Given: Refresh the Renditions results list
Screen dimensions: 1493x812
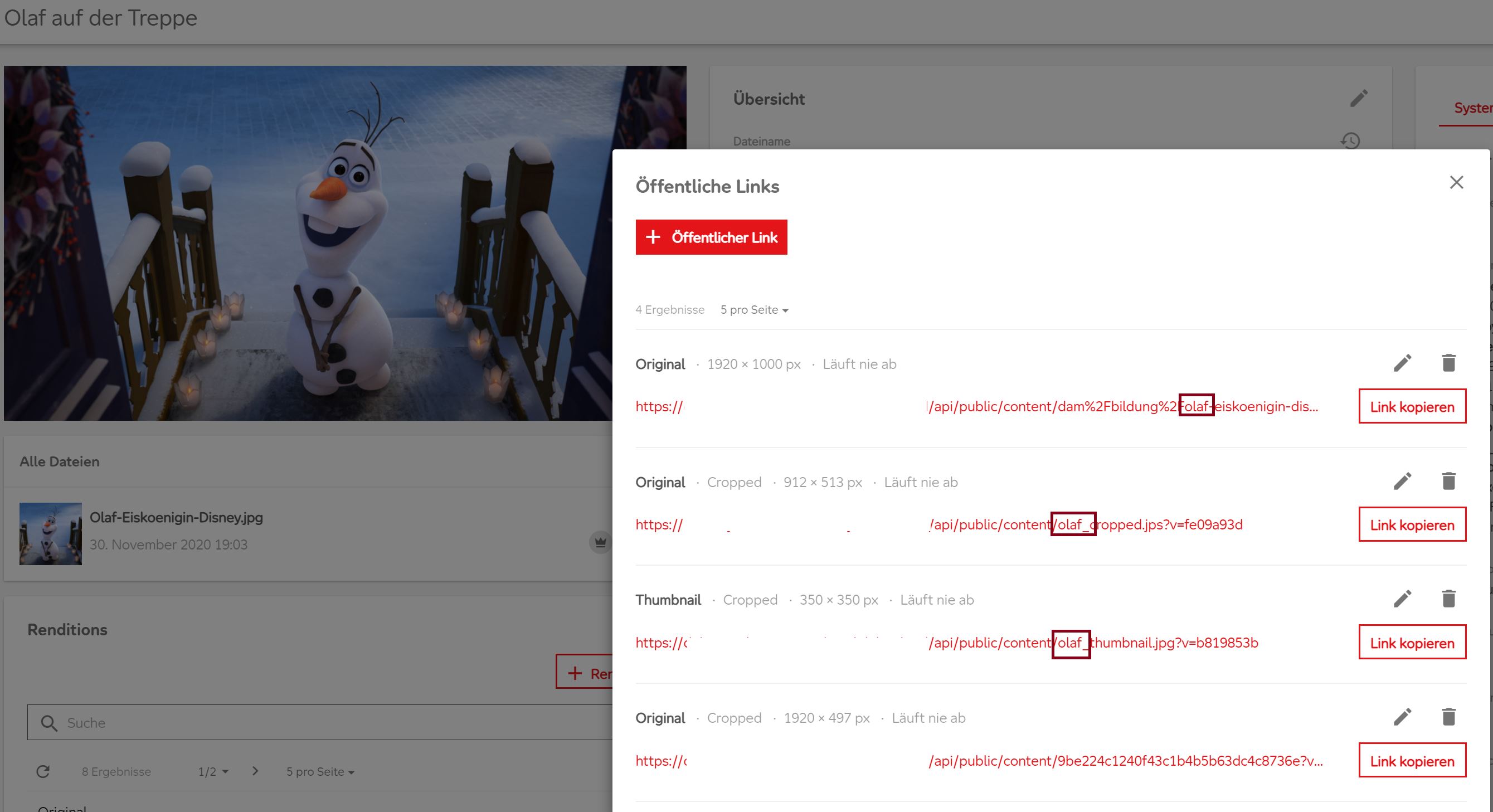Looking at the screenshot, I should 43,771.
